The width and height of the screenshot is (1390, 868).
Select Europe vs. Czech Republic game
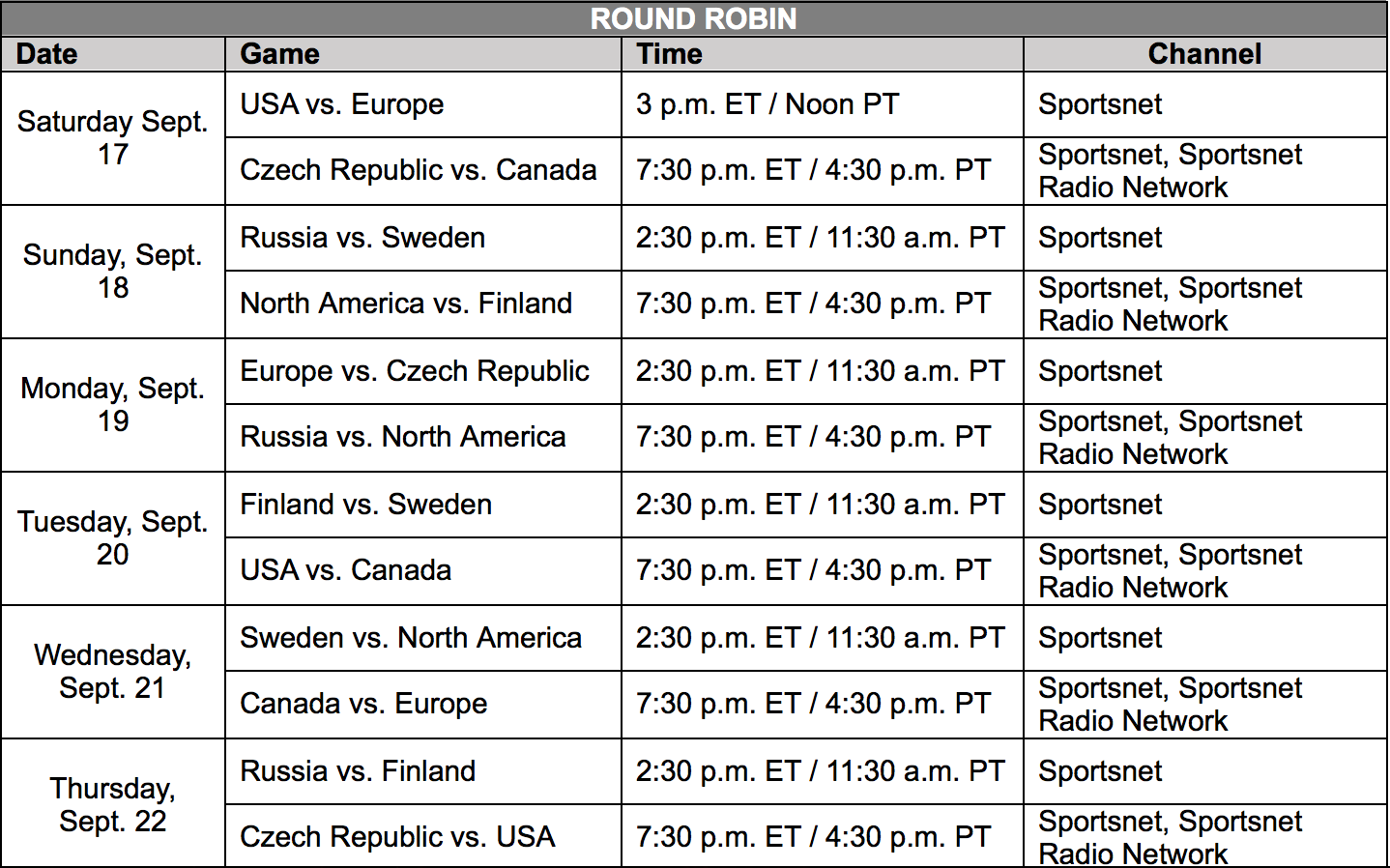pos(423,371)
